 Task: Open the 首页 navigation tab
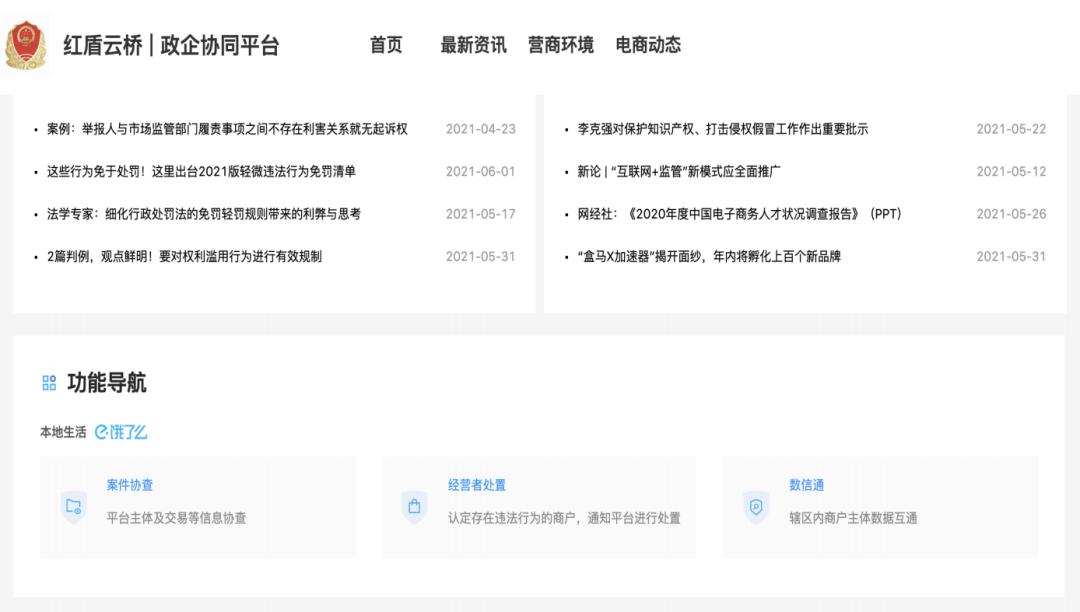[x=386, y=45]
